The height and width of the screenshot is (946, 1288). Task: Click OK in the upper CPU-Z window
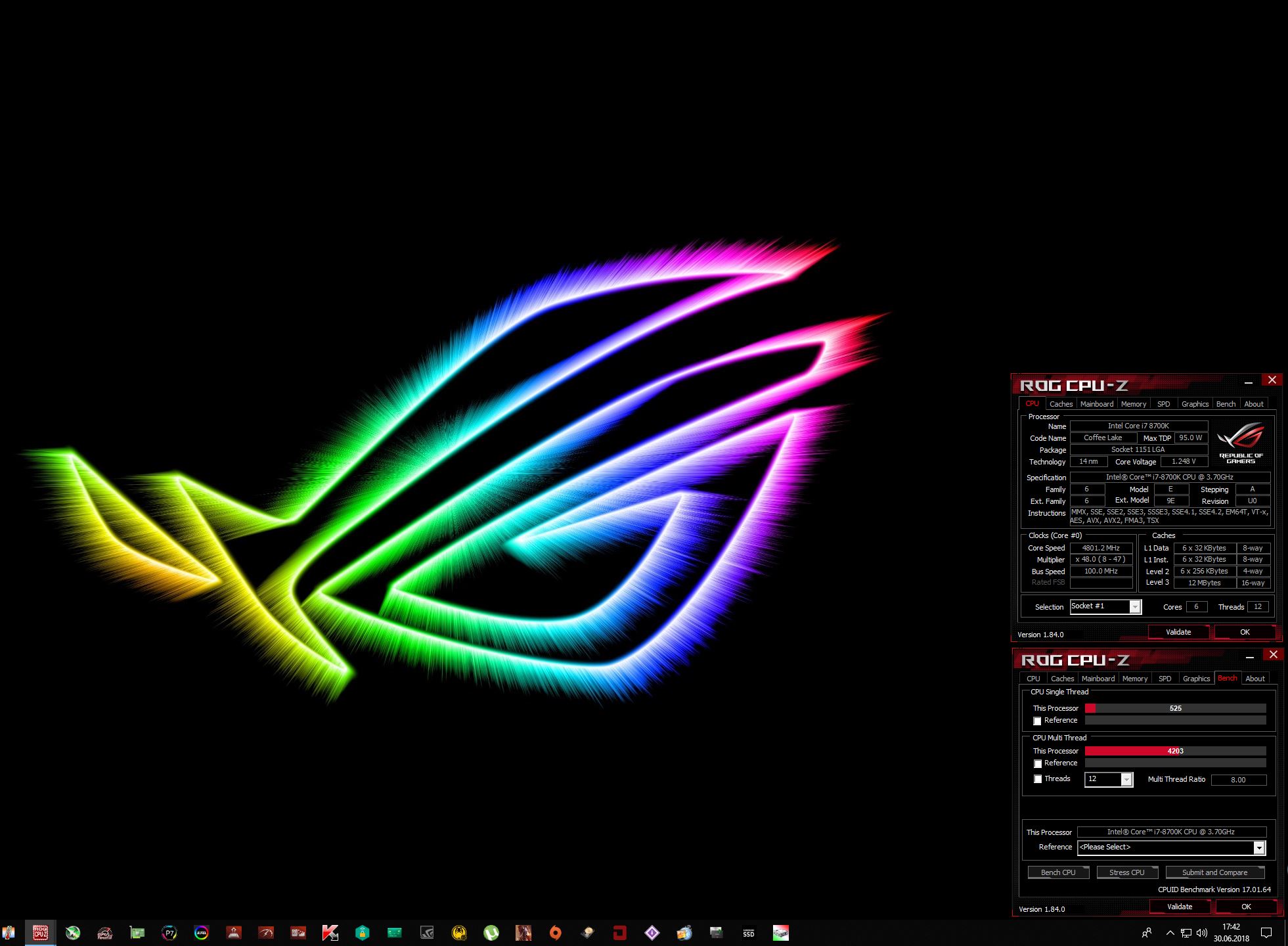tap(1245, 632)
